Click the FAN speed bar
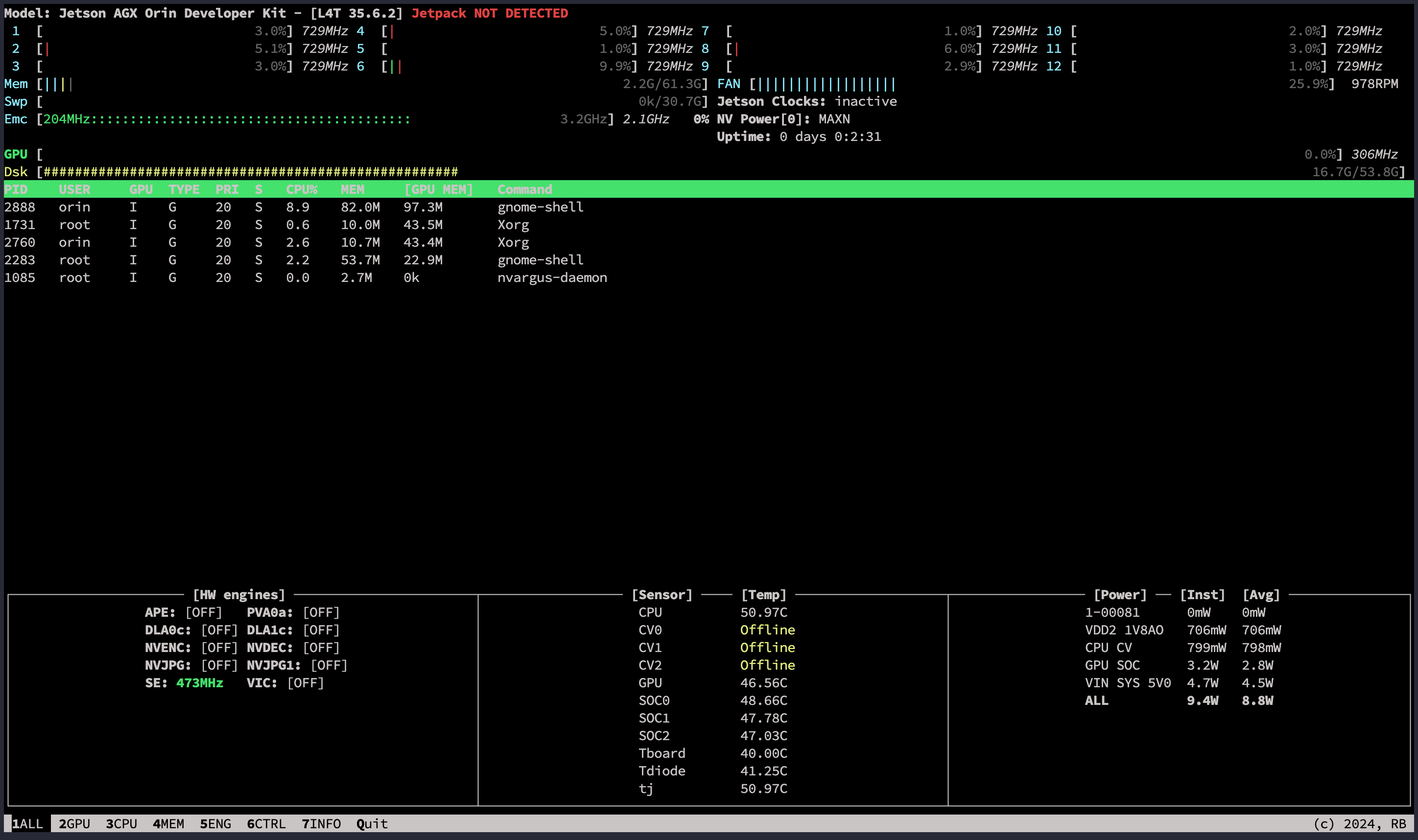The width and height of the screenshot is (1418, 840). coord(1041,84)
